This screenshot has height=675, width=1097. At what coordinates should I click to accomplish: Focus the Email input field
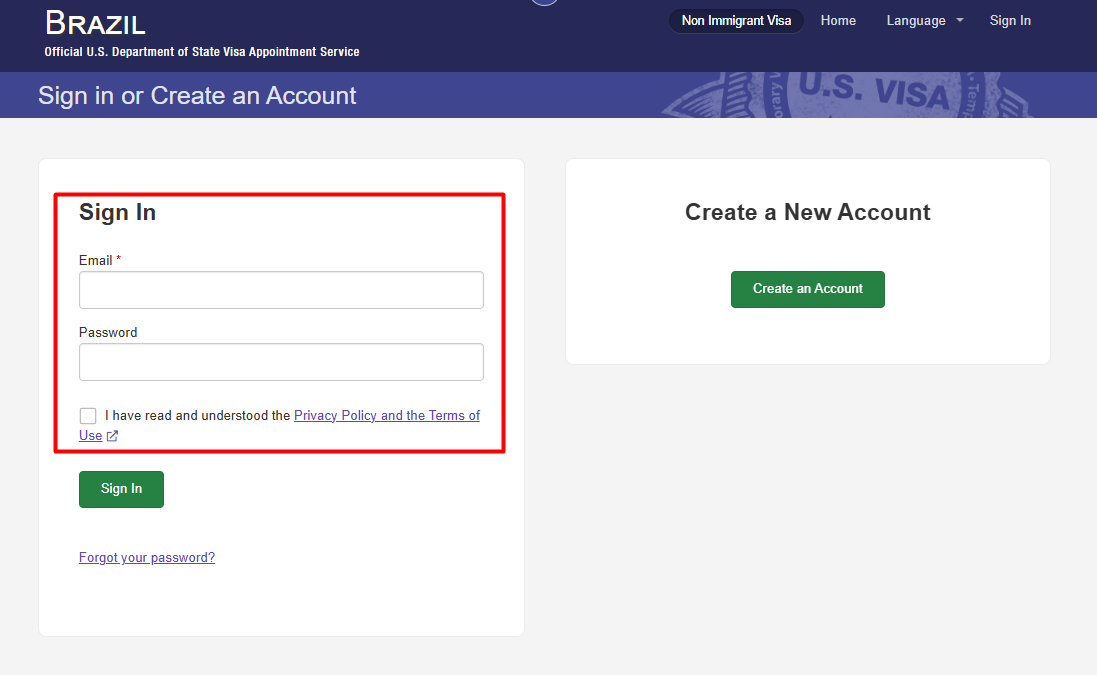(281, 290)
